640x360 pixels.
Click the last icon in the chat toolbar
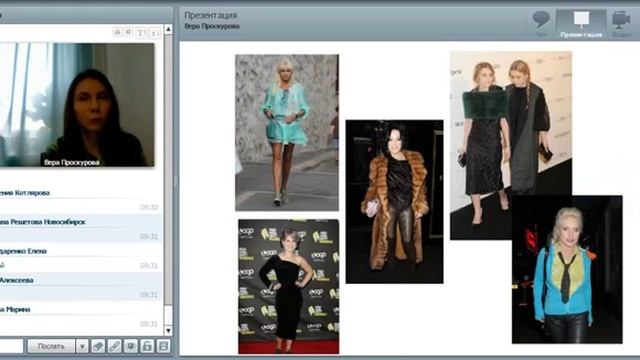pos(163,346)
